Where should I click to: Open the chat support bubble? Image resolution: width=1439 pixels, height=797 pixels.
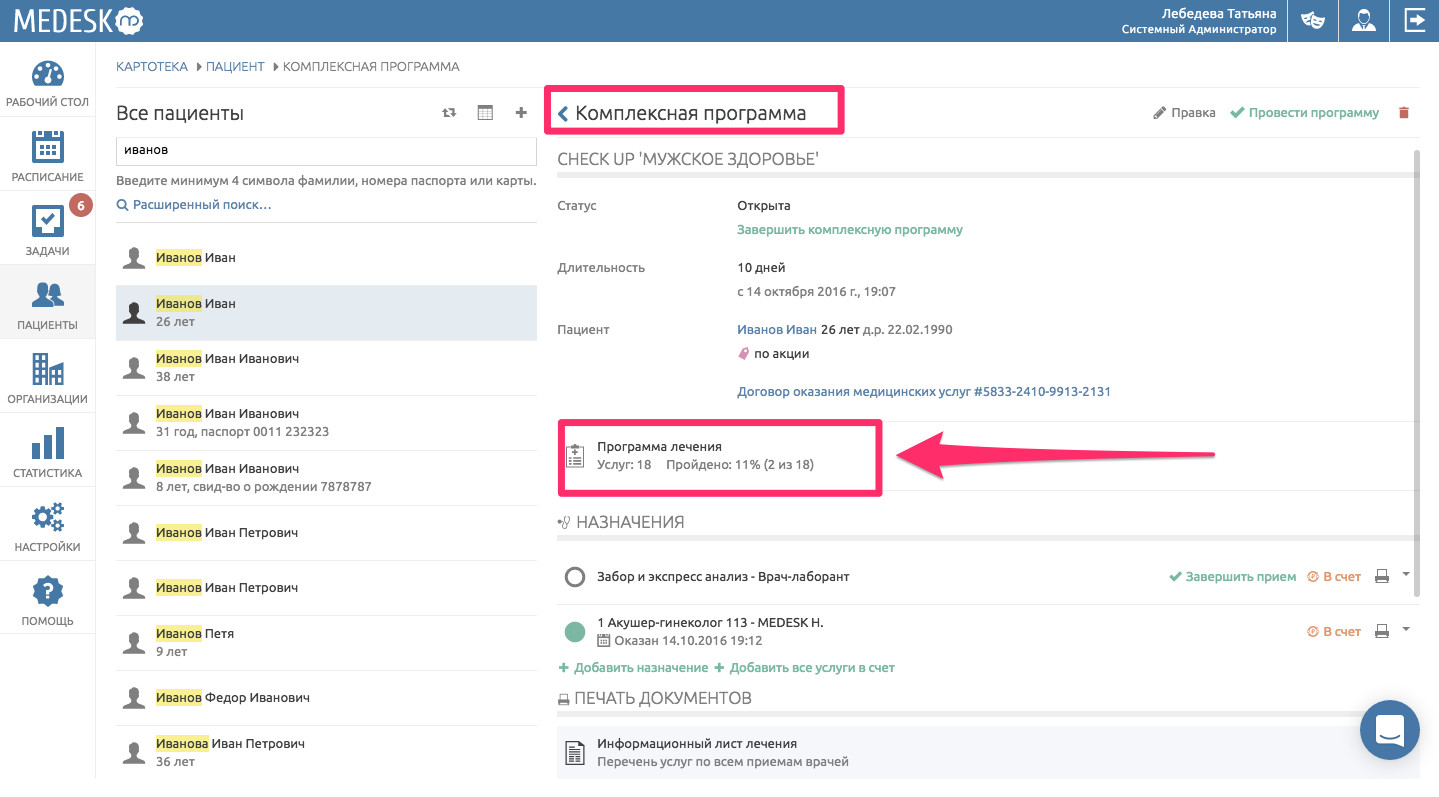pyautogui.click(x=1389, y=729)
